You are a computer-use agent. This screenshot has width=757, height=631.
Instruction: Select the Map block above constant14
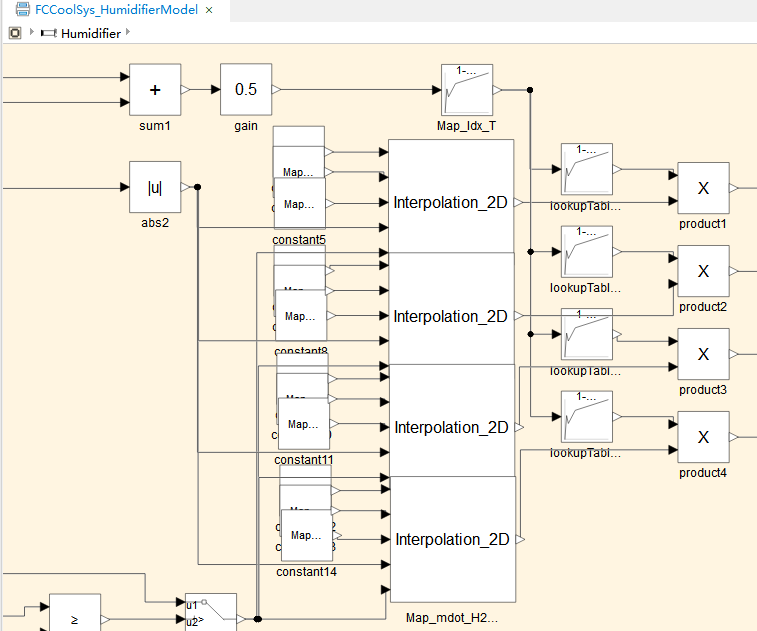click(x=307, y=535)
